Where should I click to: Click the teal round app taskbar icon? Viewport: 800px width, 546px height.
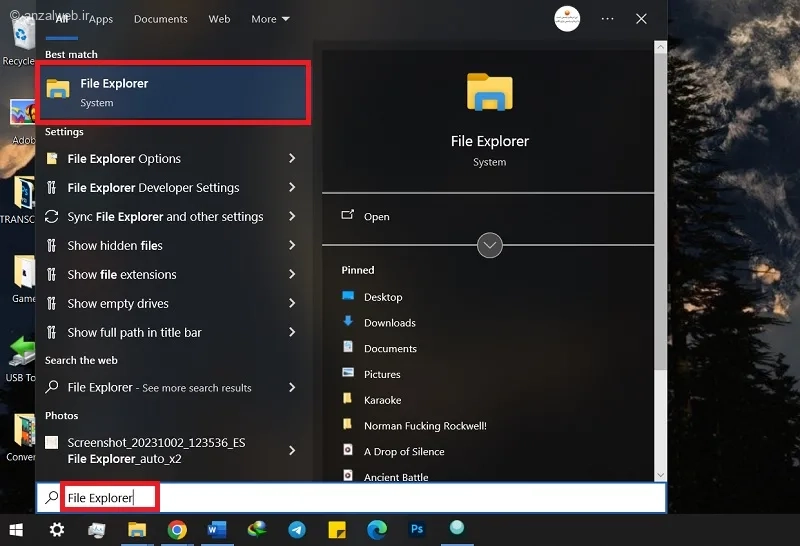point(457,528)
